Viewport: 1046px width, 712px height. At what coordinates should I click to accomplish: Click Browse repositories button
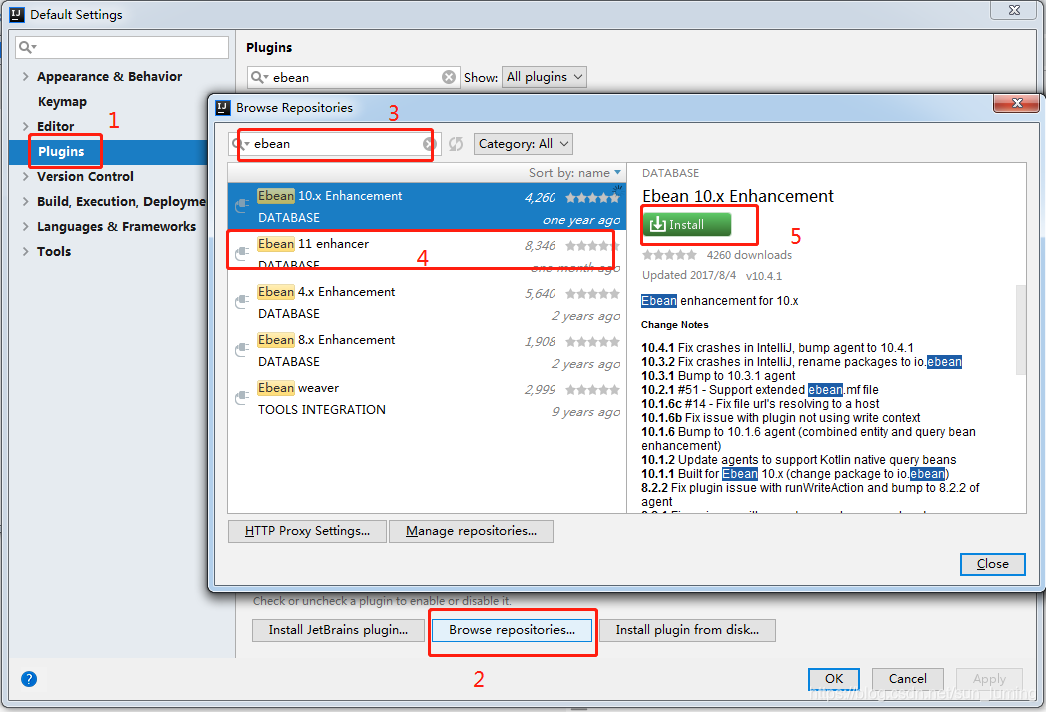(512, 630)
